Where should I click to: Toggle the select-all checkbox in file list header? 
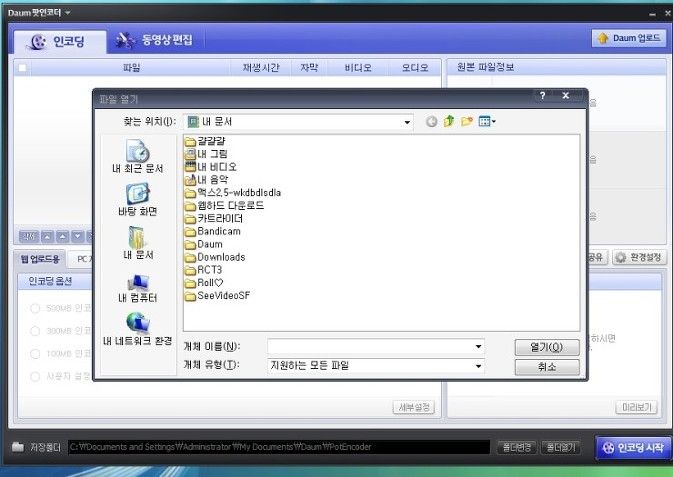tap(22, 68)
